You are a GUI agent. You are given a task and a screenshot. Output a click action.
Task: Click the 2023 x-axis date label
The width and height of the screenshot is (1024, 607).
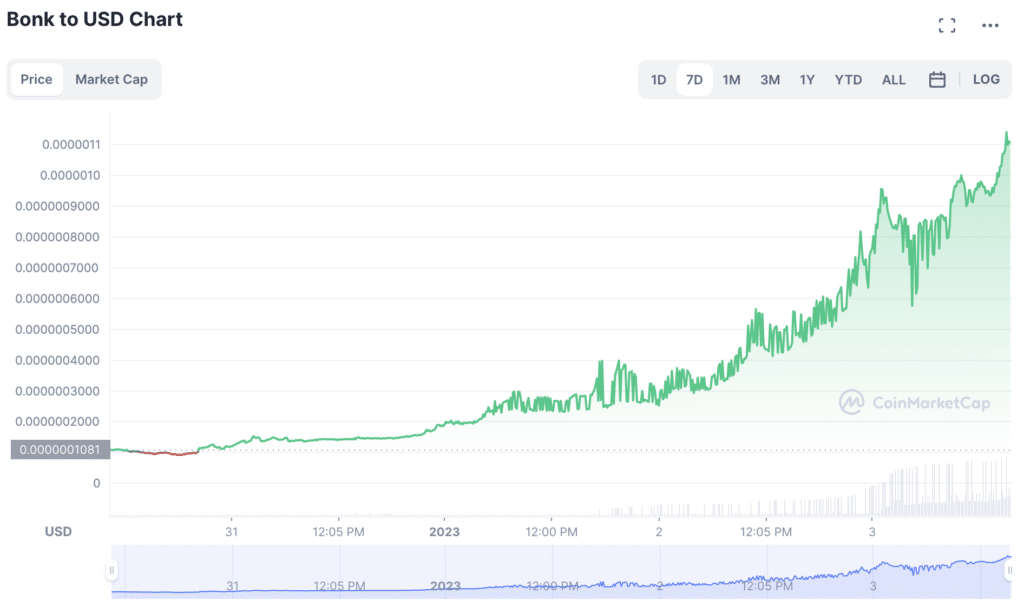pyautogui.click(x=444, y=532)
